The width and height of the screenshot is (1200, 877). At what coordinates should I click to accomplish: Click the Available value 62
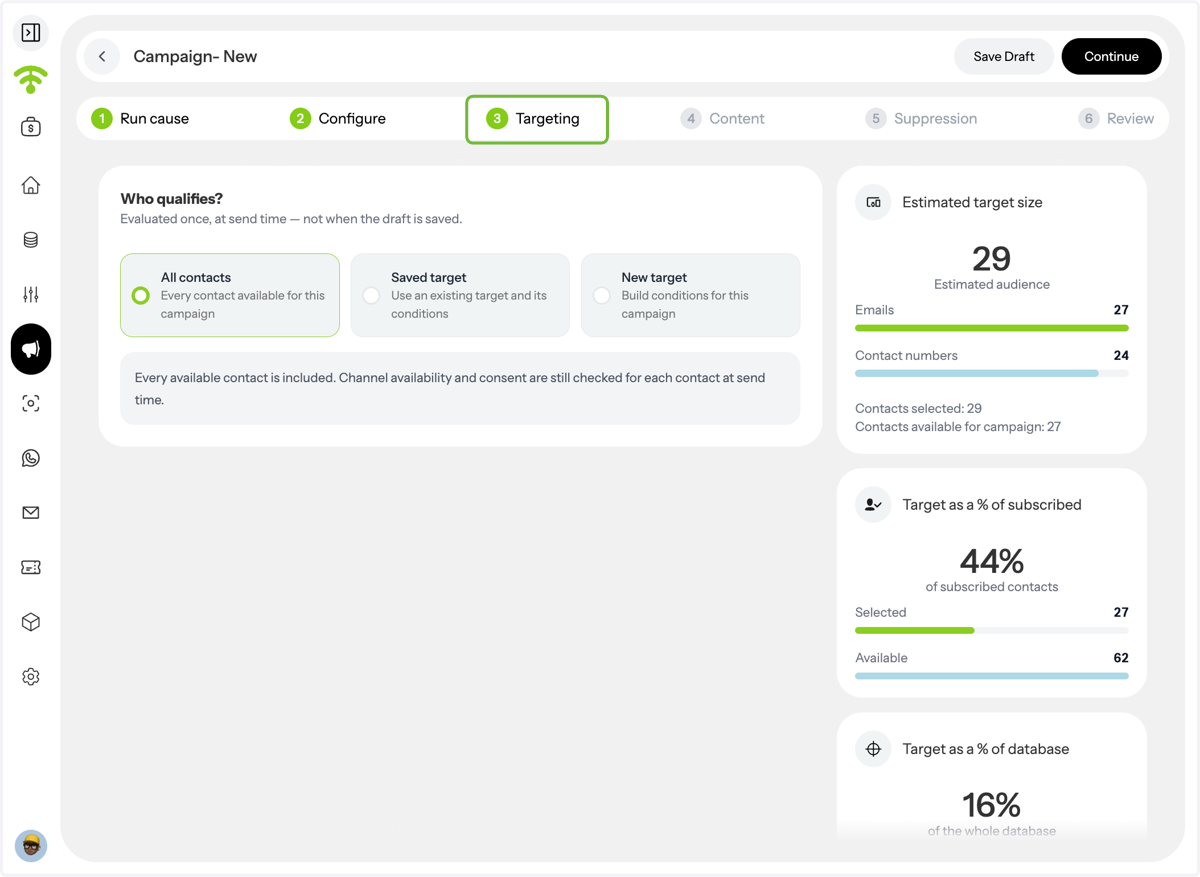[x=1121, y=658]
